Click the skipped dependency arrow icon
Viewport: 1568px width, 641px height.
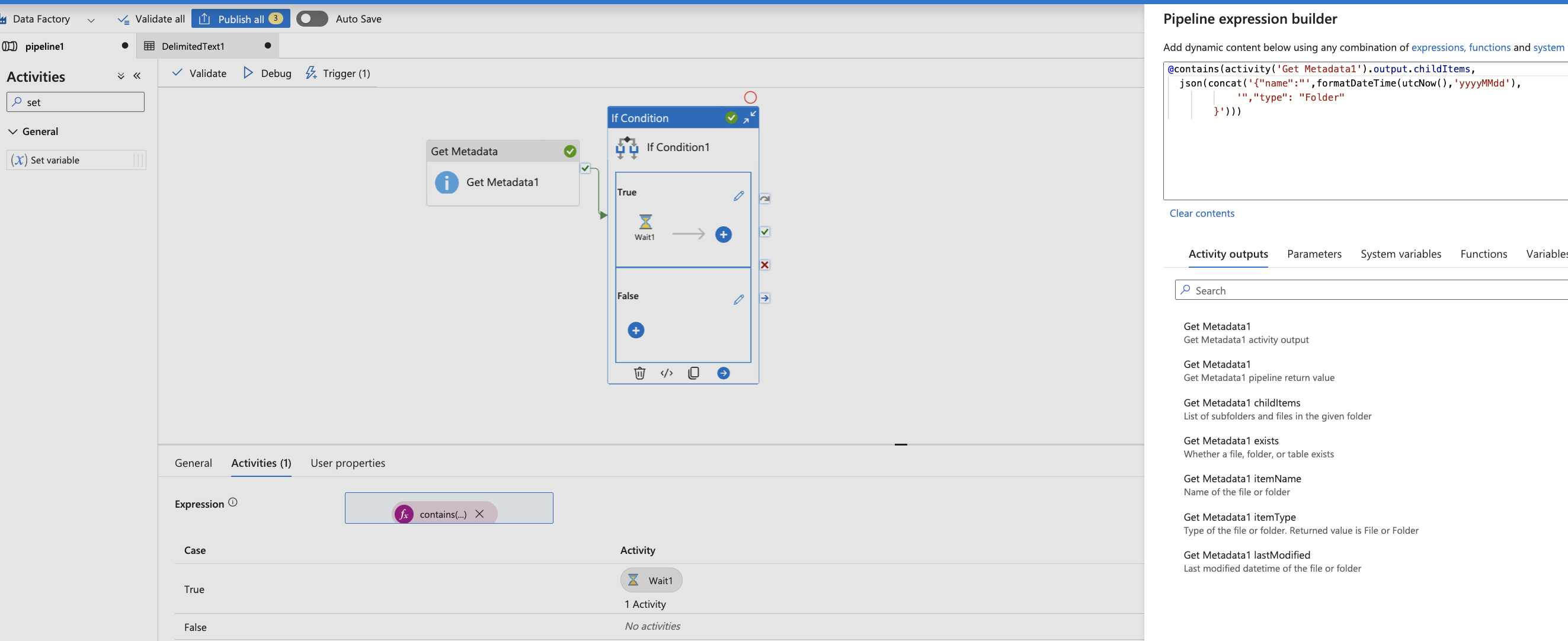coord(764,198)
